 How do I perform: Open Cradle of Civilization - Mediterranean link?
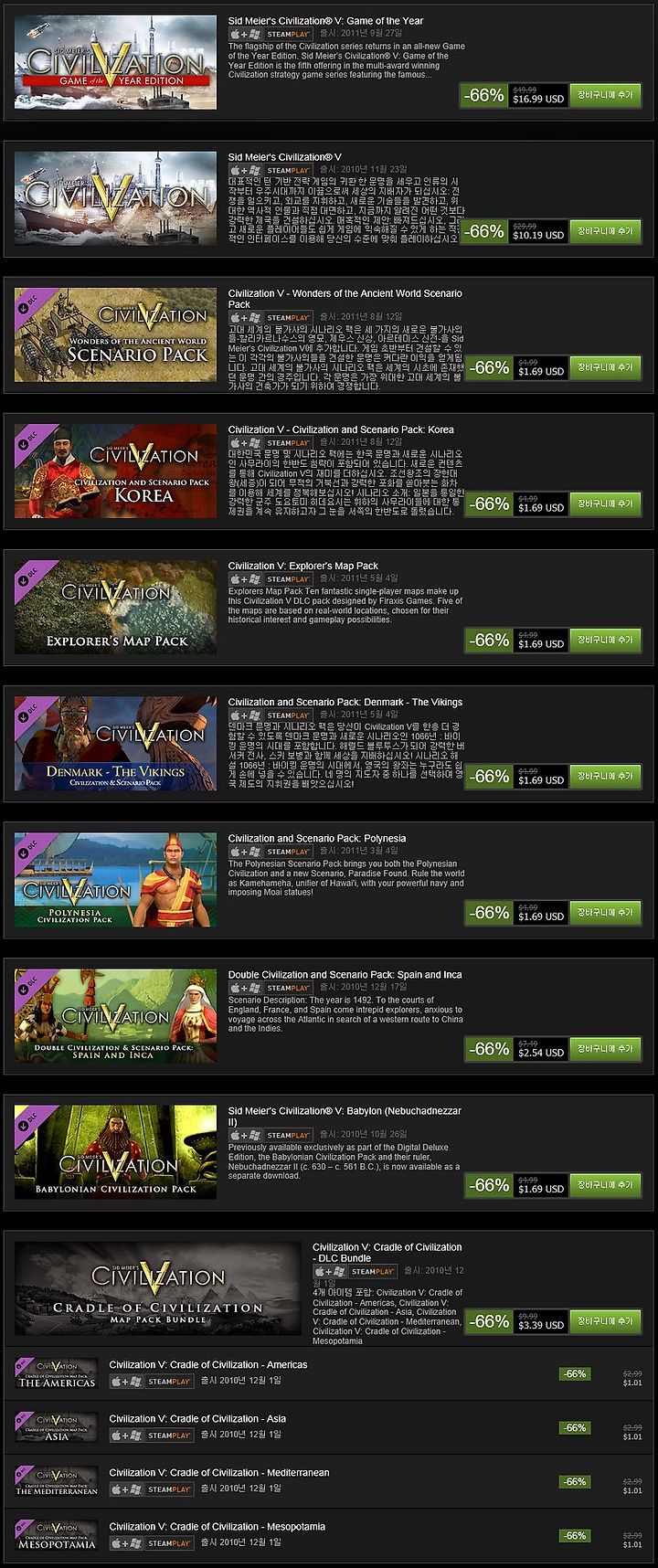tap(219, 1472)
